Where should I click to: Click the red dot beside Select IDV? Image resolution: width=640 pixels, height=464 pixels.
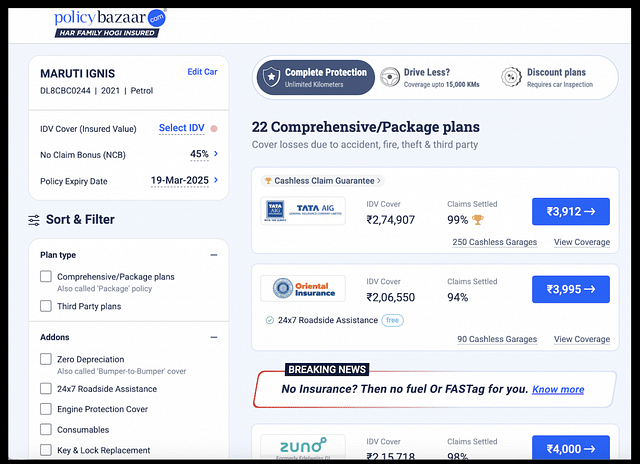click(213, 129)
